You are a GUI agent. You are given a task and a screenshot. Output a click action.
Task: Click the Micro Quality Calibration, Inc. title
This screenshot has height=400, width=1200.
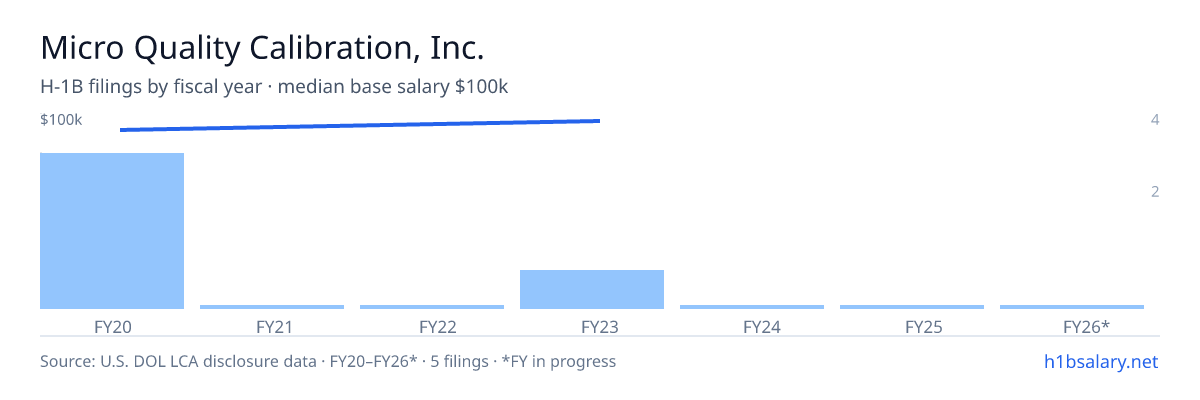(x=262, y=48)
